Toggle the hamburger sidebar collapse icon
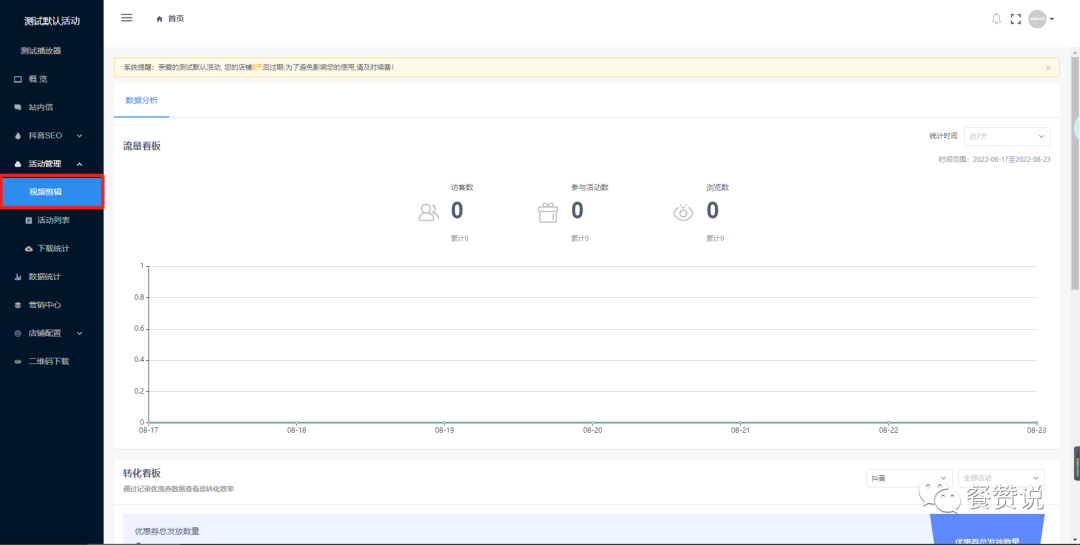This screenshot has height=545, width=1080. pos(127,18)
